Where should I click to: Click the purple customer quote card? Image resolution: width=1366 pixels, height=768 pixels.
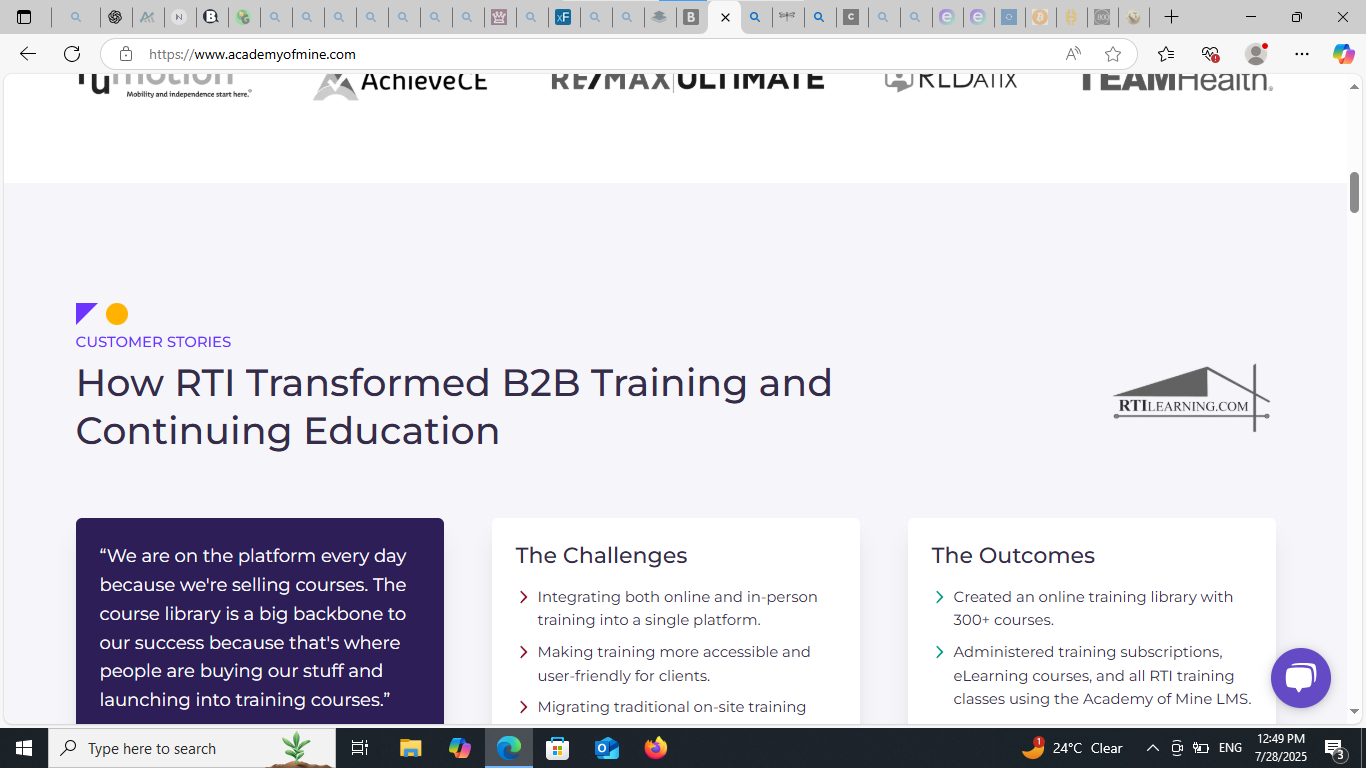pyautogui.click(x=260, y=621)
